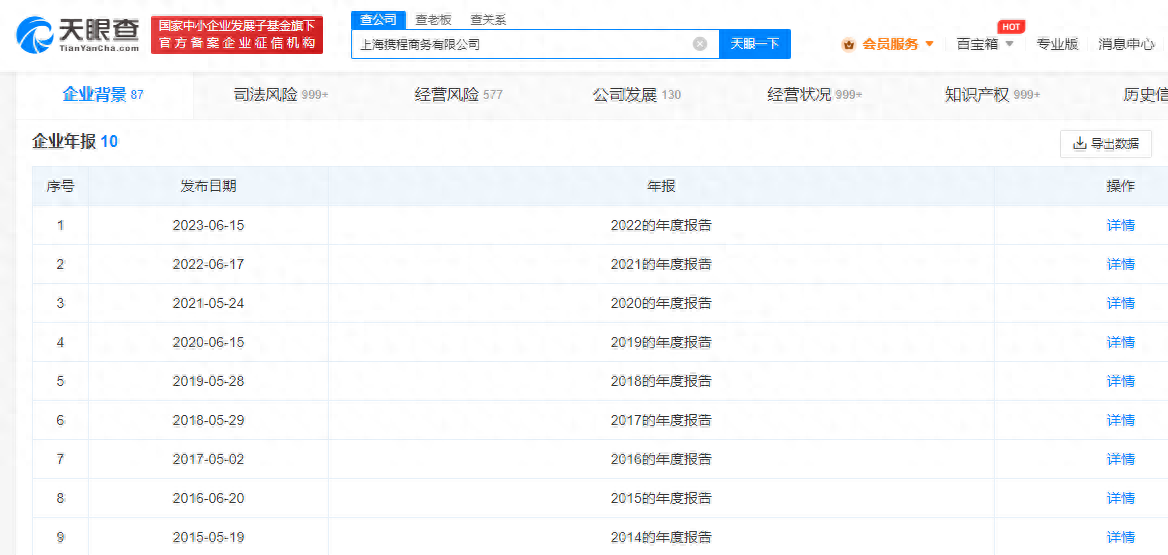
Task: Select the date 2015-05-19
Action: coord(208,537)
